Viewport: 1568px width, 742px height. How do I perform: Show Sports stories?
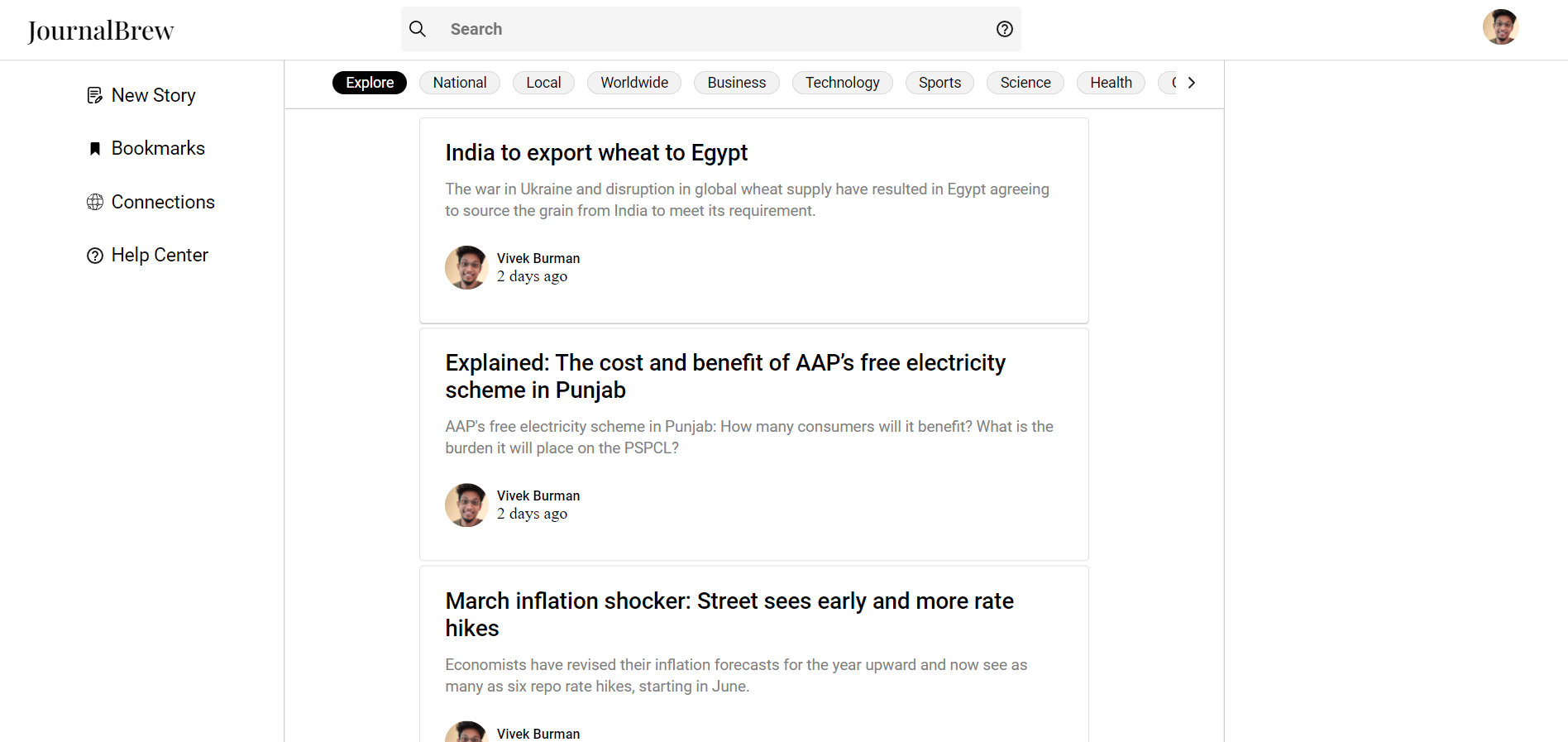tap(940, 83)
